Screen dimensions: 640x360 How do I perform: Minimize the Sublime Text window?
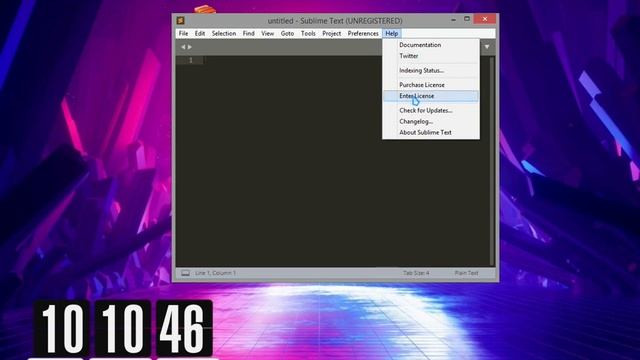453,19
